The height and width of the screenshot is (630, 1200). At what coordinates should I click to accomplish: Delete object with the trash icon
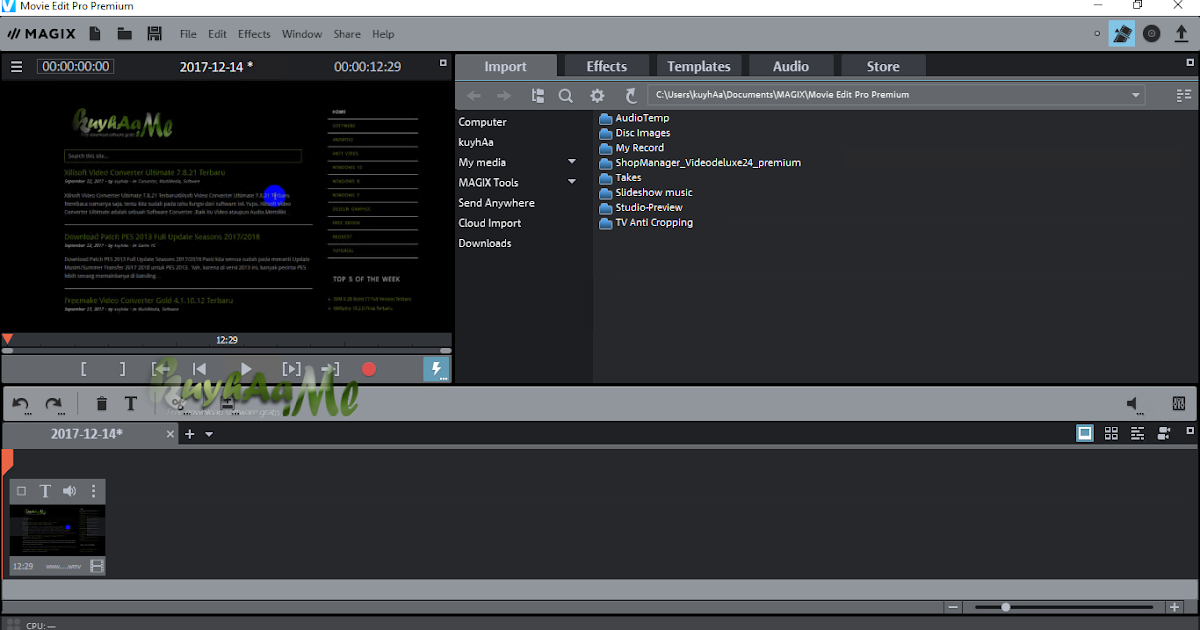pyautogui.click(x=101, y=404)
